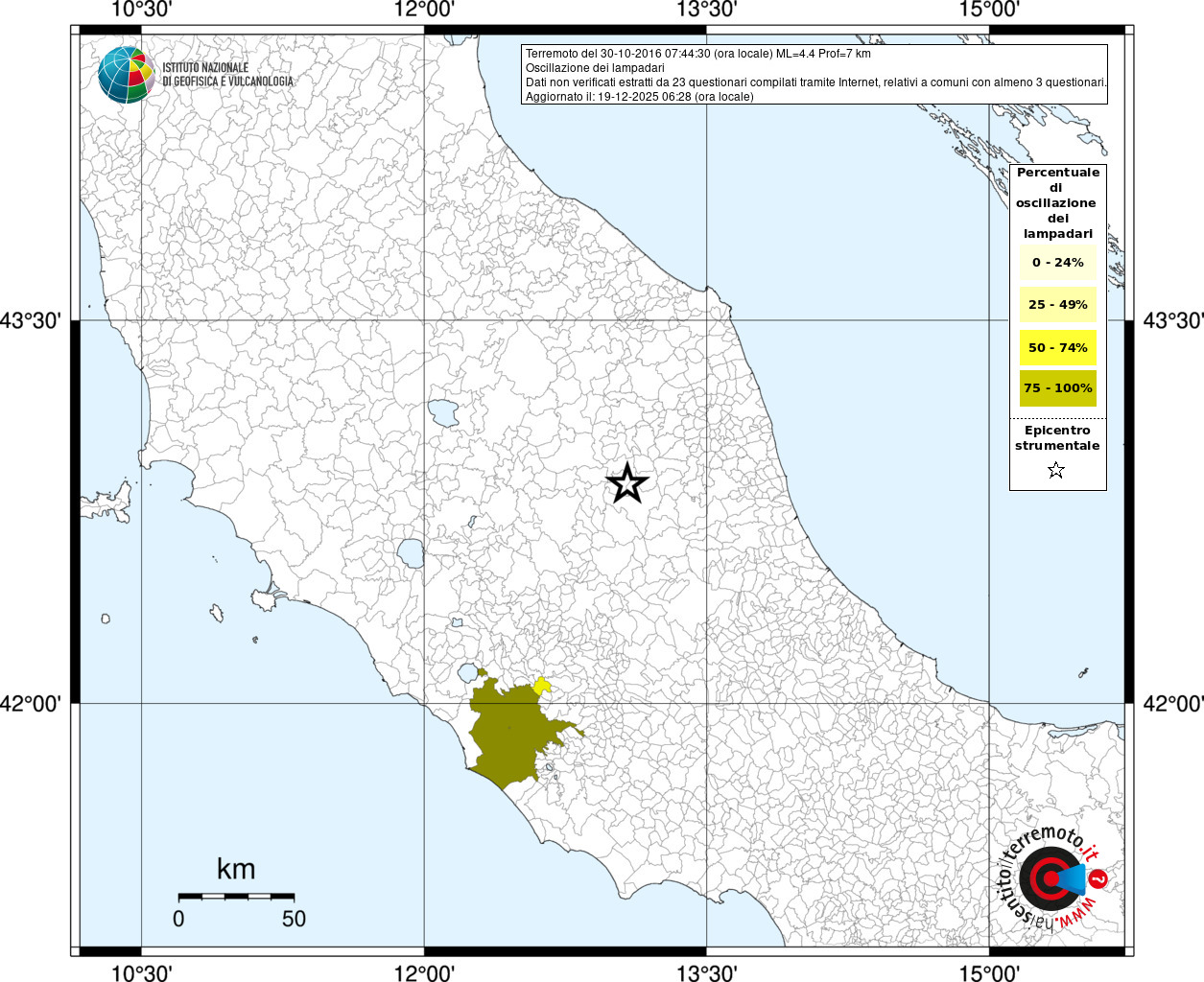Click the legend's epicenter star symbol
1204x982 pixels.
click(x=1056, y=470)
